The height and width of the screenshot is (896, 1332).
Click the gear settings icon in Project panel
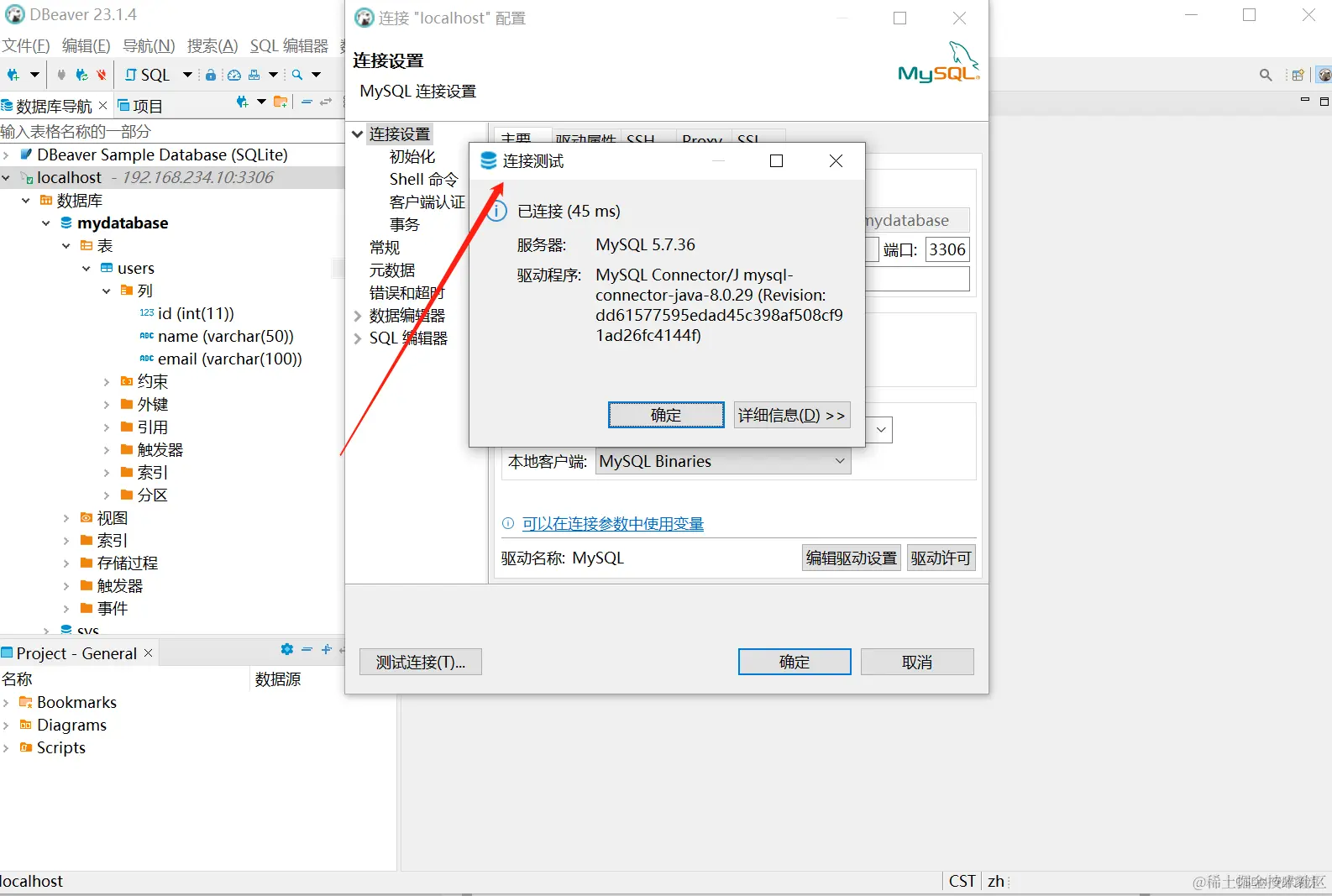click(x=287, y=650)
